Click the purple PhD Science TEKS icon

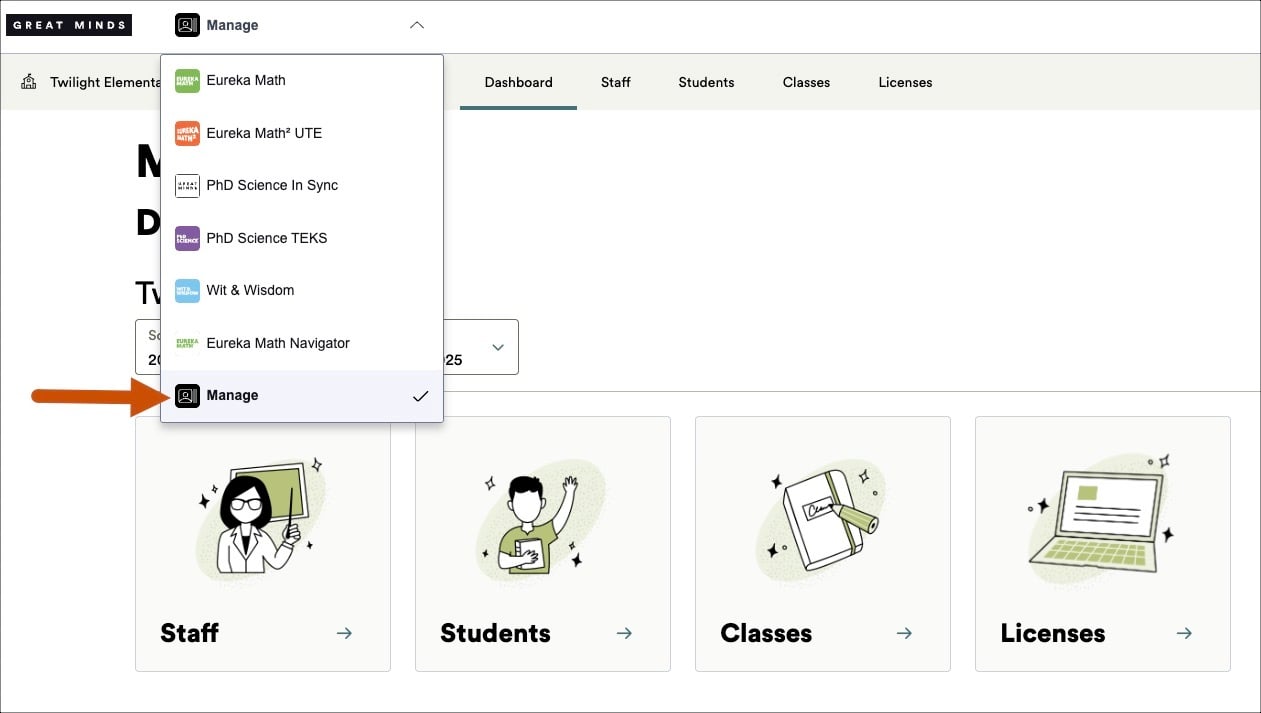pos(187,238)
